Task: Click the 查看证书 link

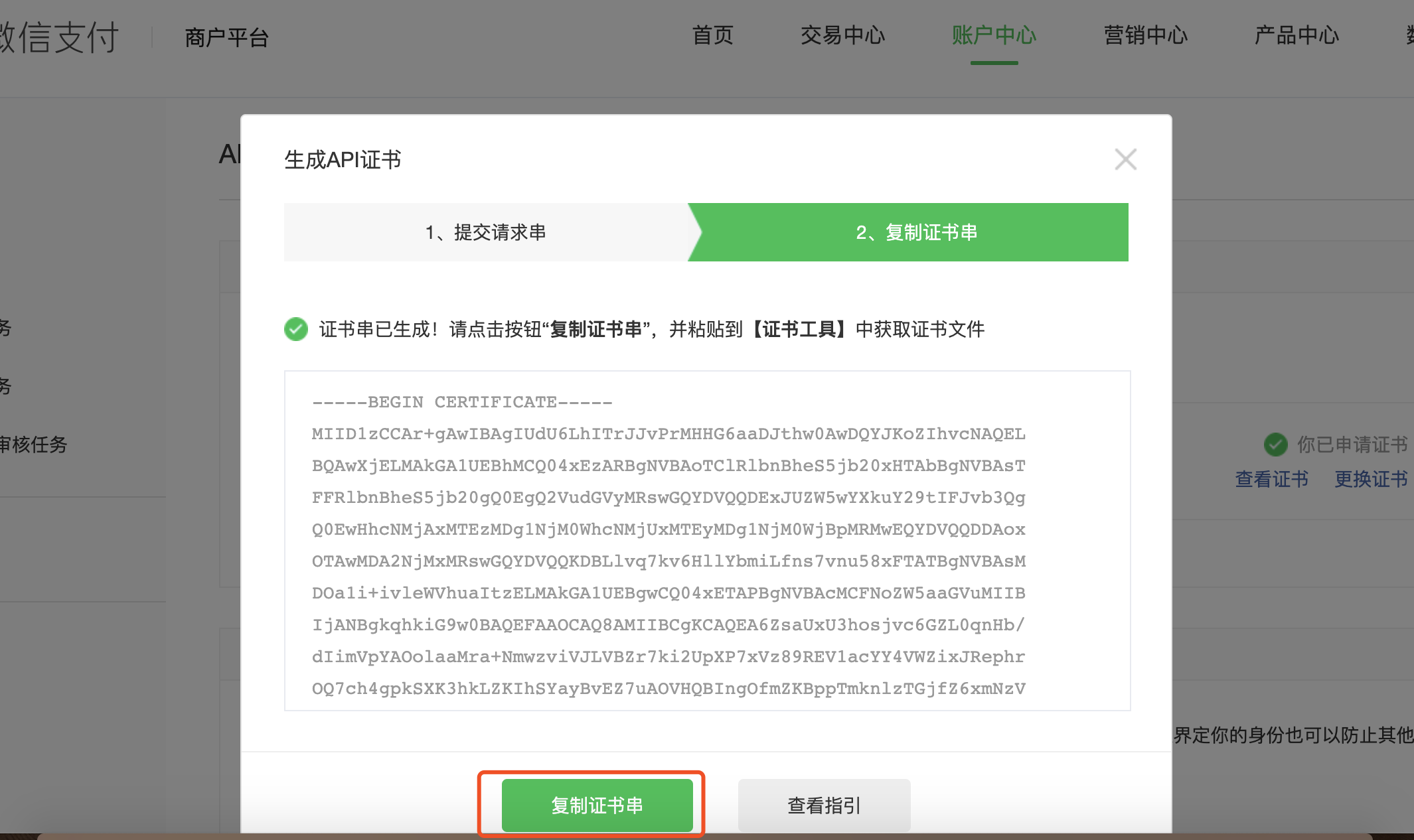Action: coord(1271,479)
